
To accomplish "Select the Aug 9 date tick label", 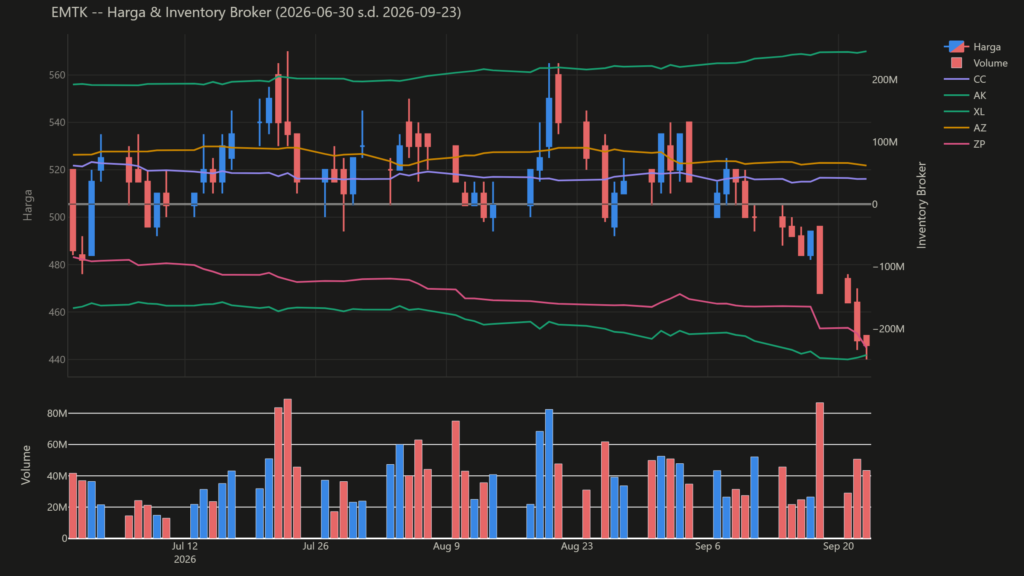I will coord(446,546).
